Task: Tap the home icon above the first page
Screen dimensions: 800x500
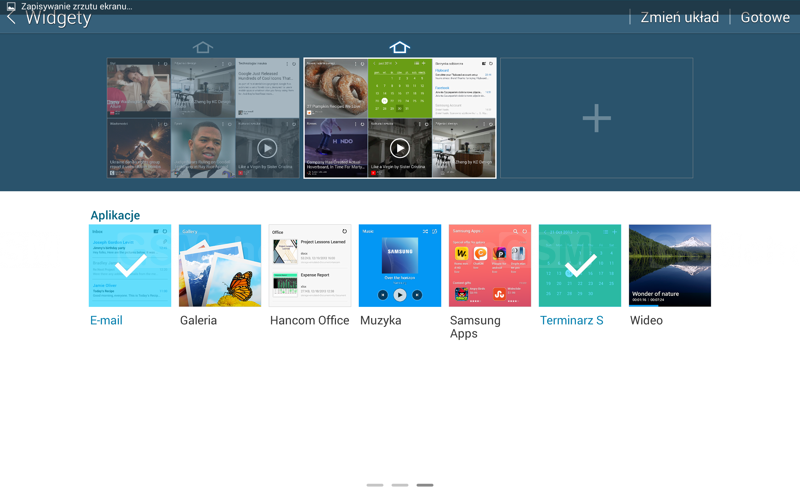Action: point(203,47)
